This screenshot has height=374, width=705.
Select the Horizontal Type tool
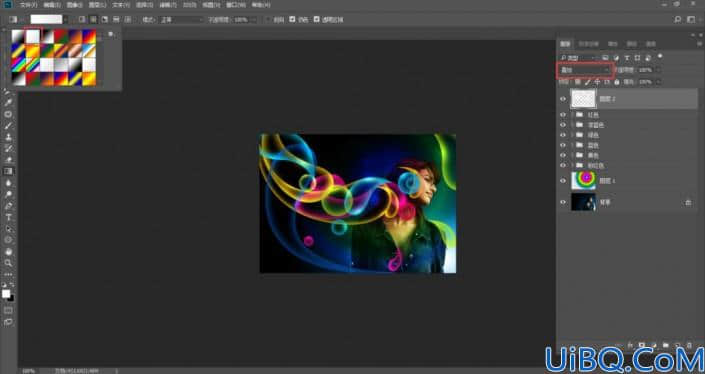pos(8,218)
